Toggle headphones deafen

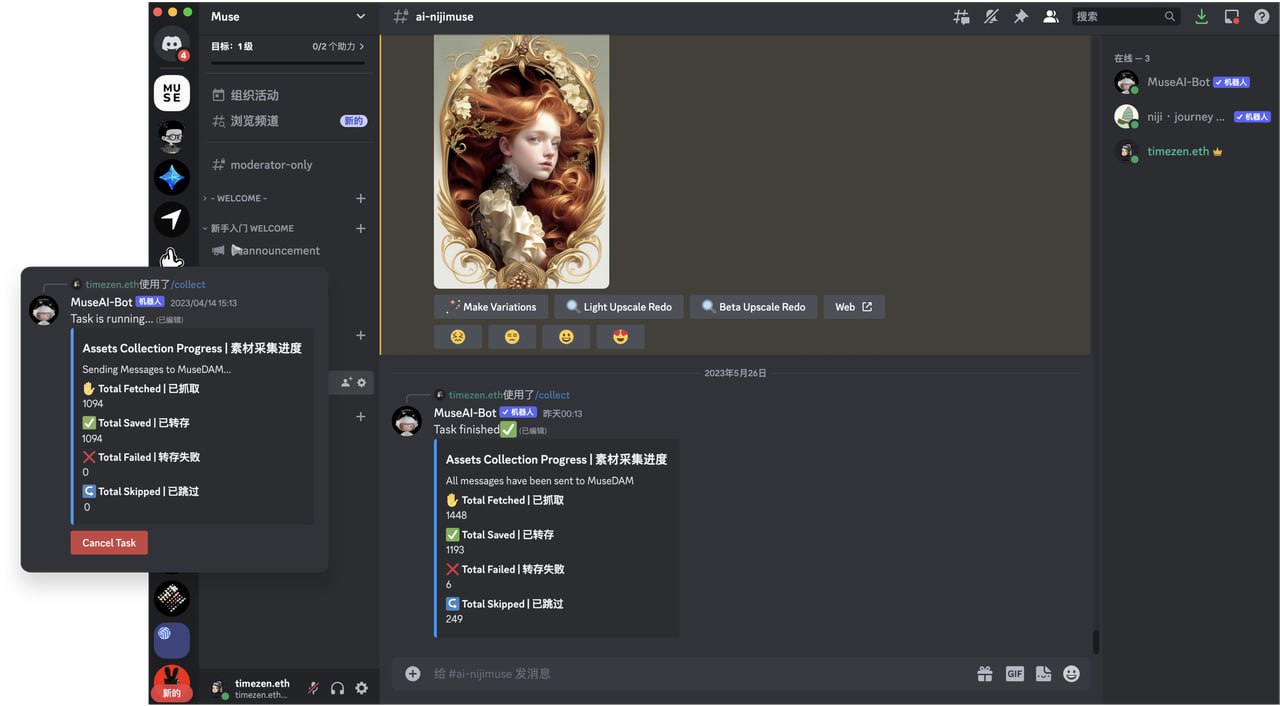pos(337,688)
